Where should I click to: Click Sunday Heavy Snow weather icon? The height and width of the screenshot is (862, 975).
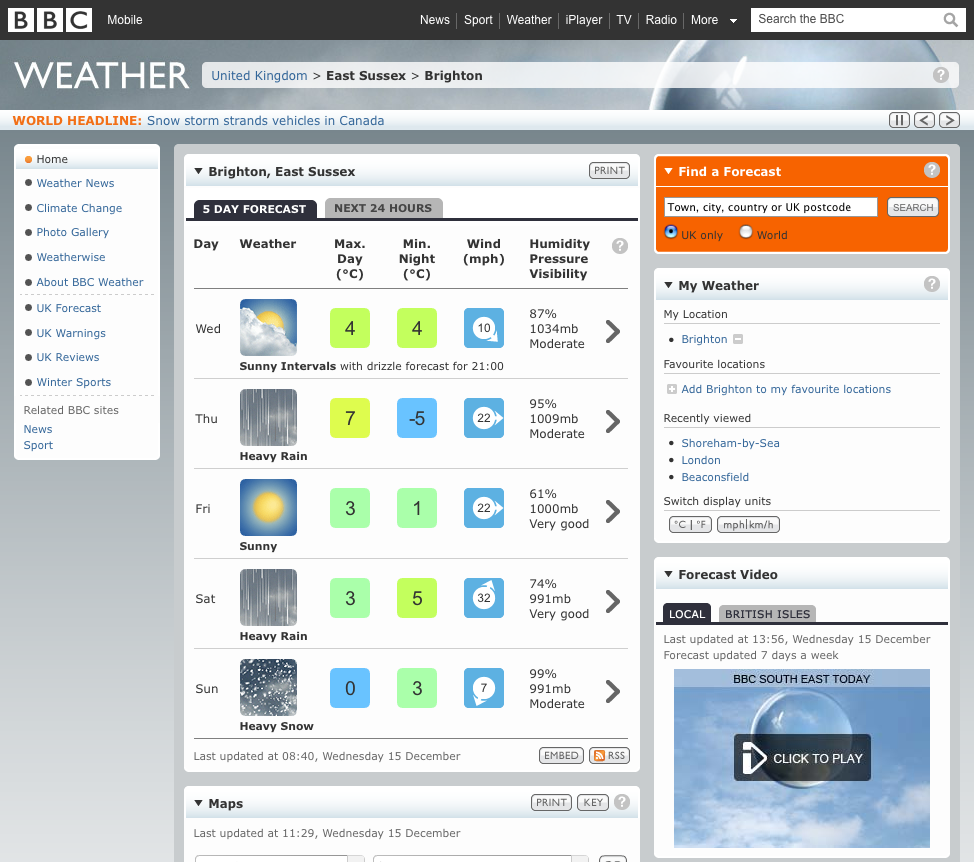click(269, 687)
